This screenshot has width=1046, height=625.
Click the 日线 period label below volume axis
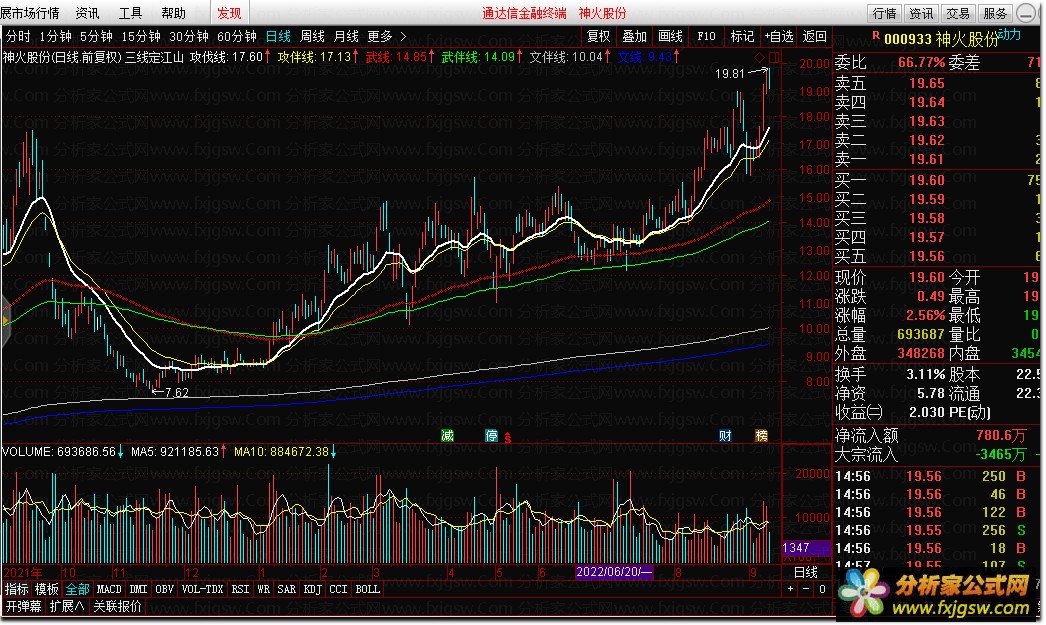[x=805, y=572]
